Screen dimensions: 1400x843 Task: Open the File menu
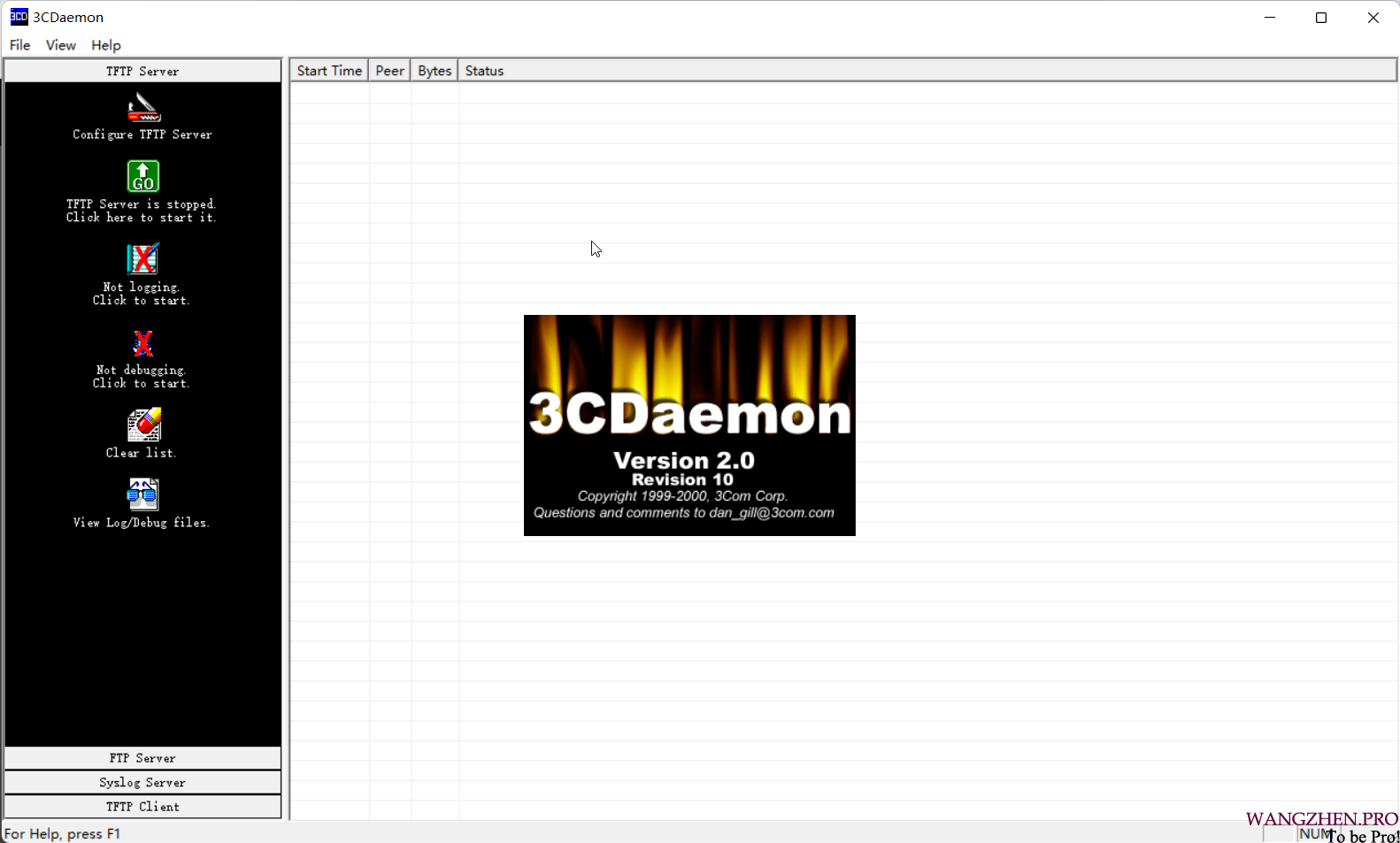pyautogui.click(x=19, y=45)
